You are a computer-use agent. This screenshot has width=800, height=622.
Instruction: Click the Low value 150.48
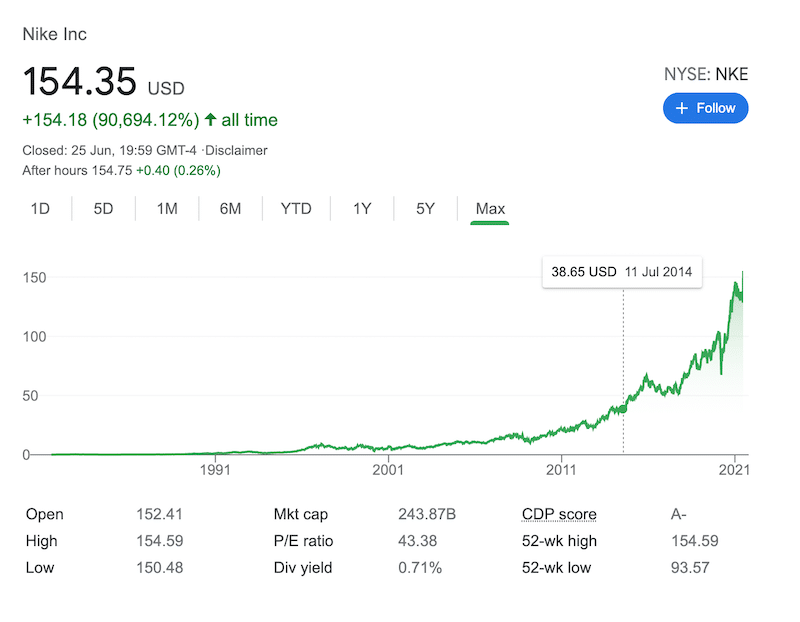click(x=160, y=567)
